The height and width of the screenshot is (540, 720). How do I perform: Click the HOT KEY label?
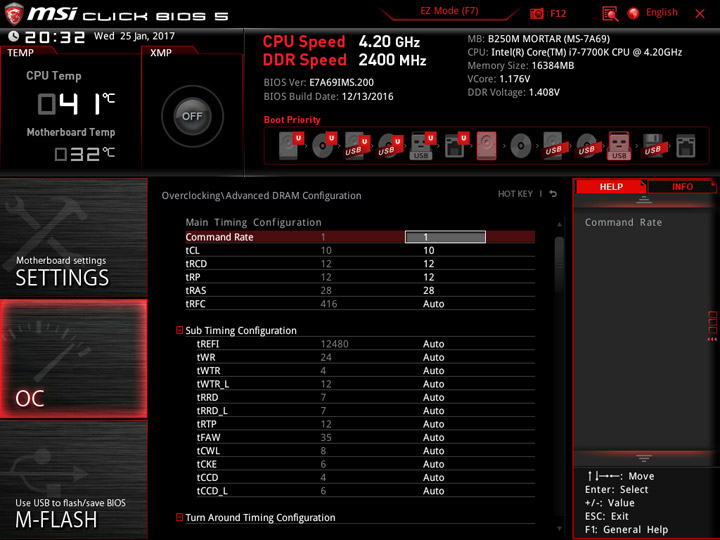coord(515,194)
